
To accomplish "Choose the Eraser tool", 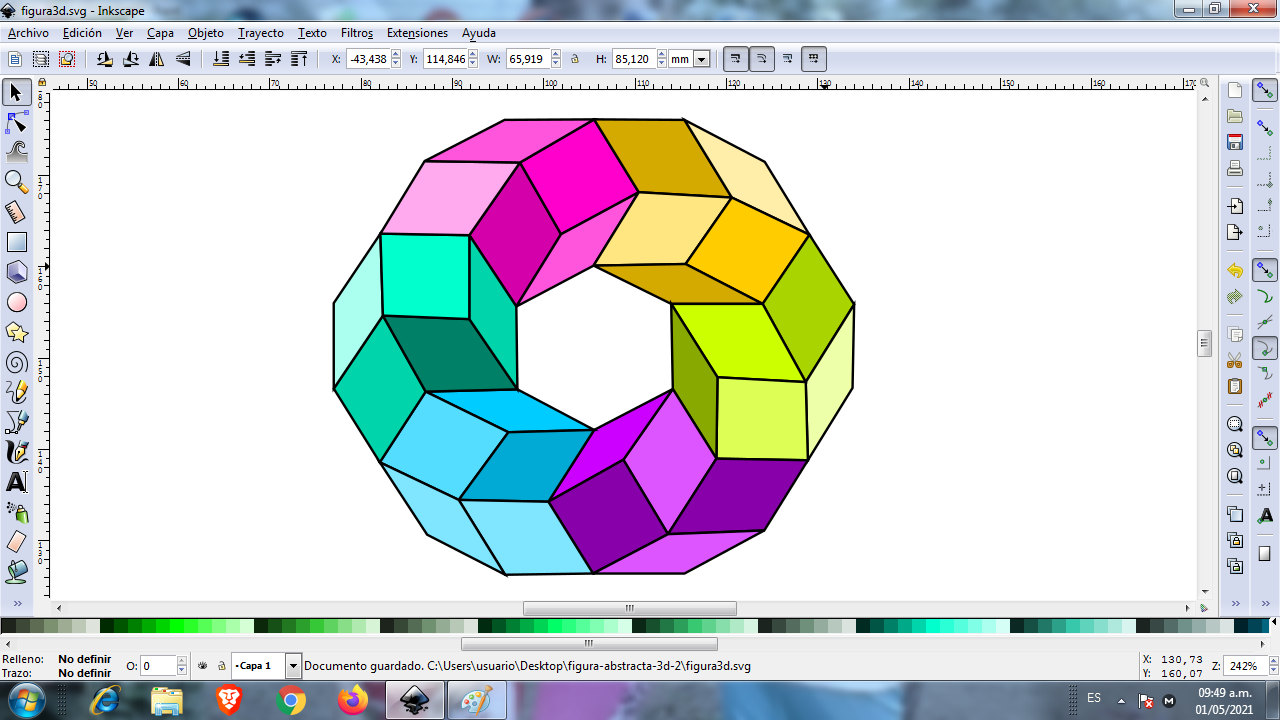I will pos(16,542).
